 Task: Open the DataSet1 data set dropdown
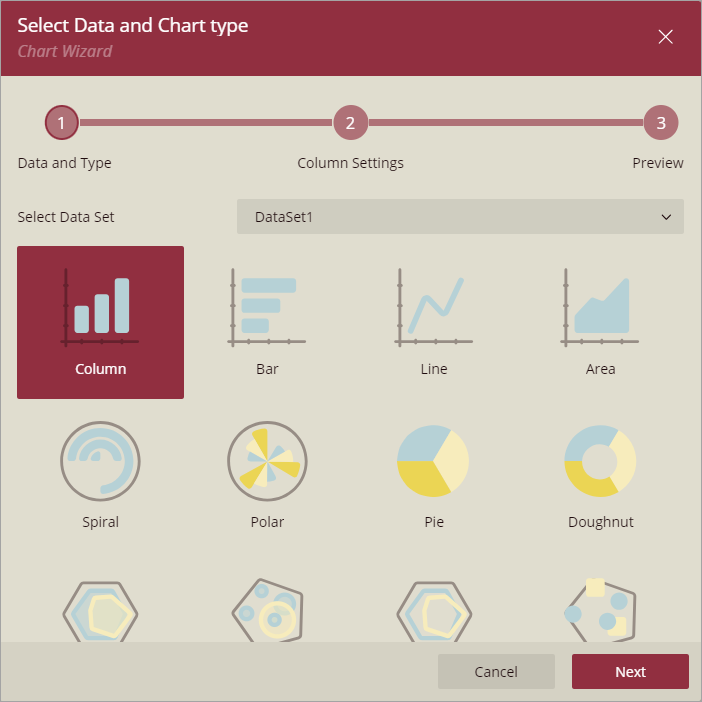[460, 217]
